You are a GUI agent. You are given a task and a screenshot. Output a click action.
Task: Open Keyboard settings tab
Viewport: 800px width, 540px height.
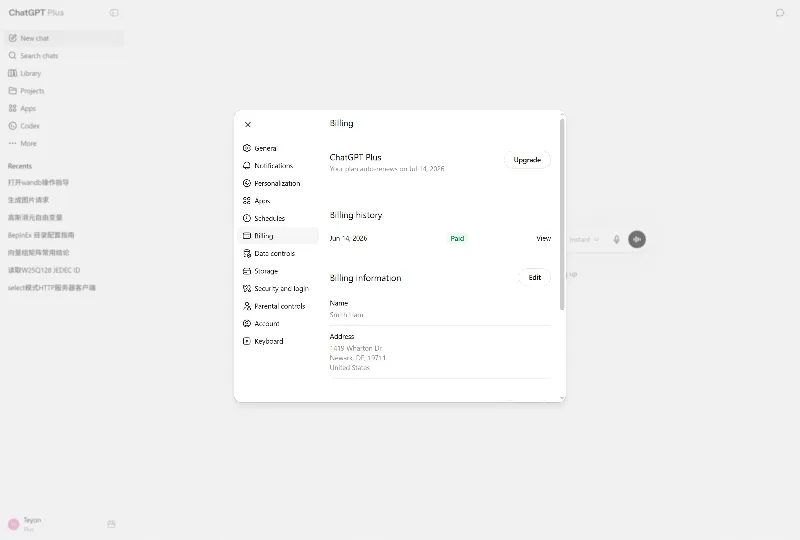278,341
